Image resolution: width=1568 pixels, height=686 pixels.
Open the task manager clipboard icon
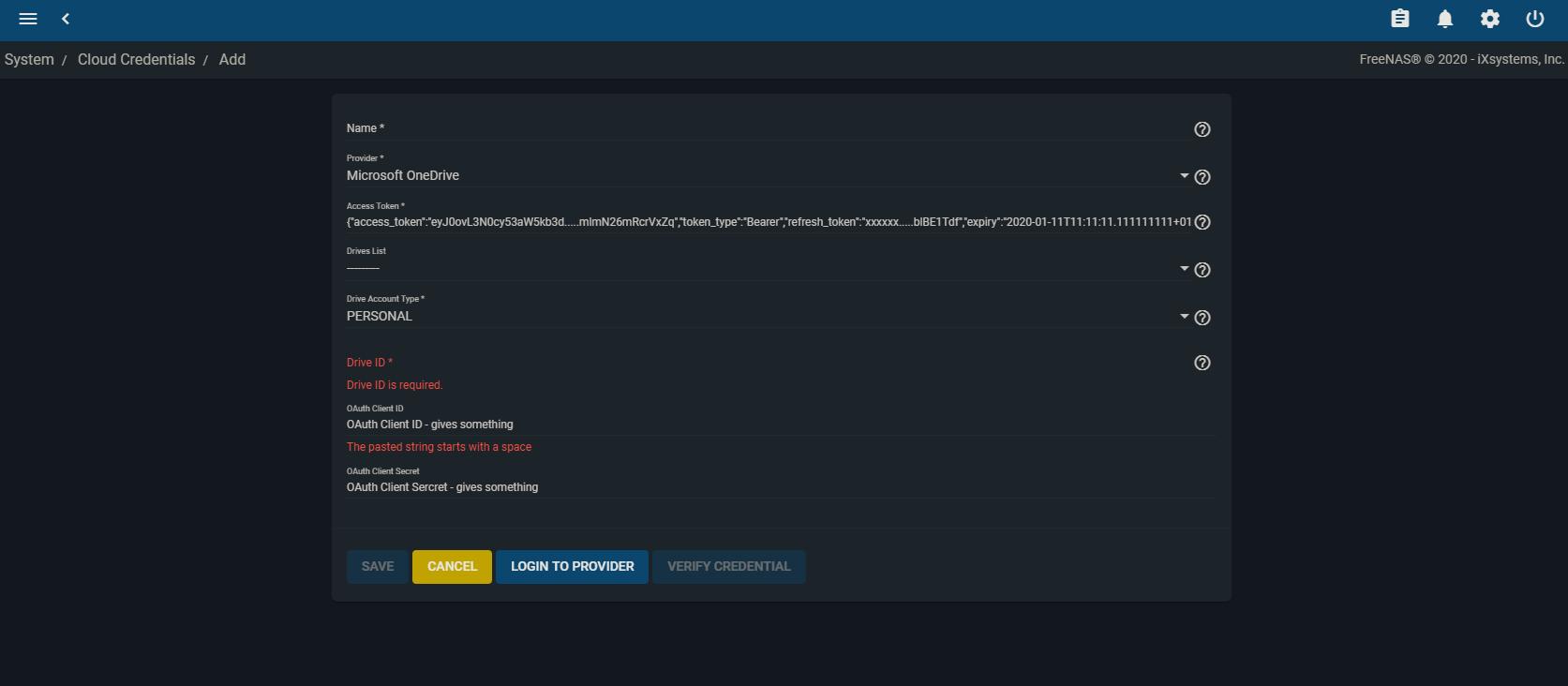1400,19
